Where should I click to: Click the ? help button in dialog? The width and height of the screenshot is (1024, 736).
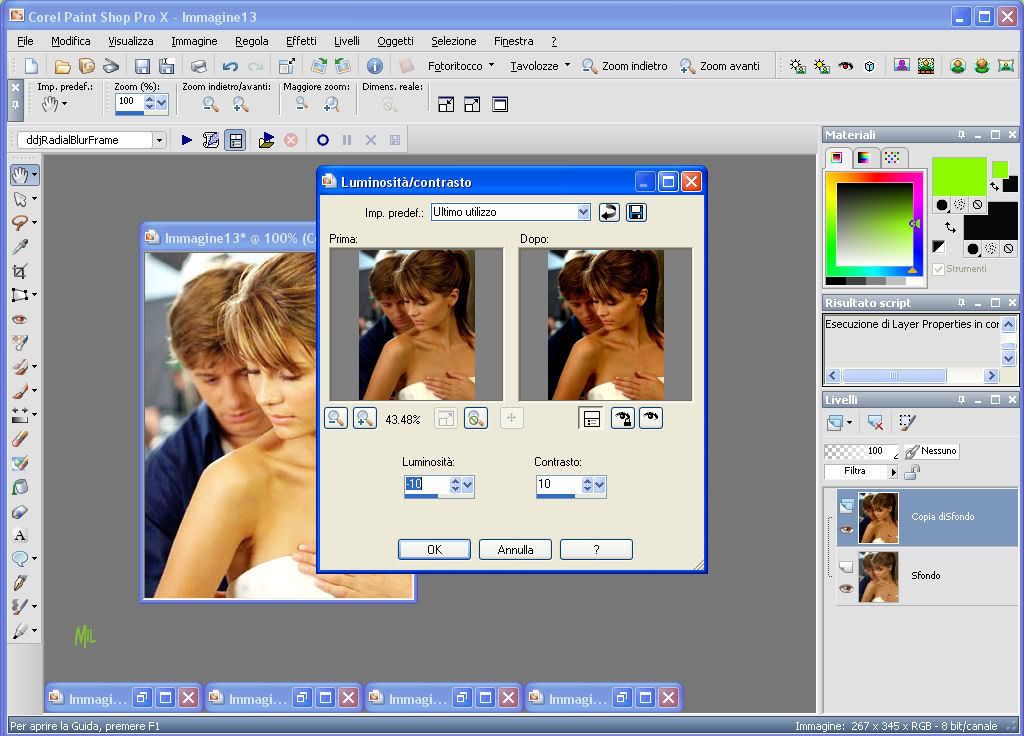pyautogui.click(x=596, y=550)
